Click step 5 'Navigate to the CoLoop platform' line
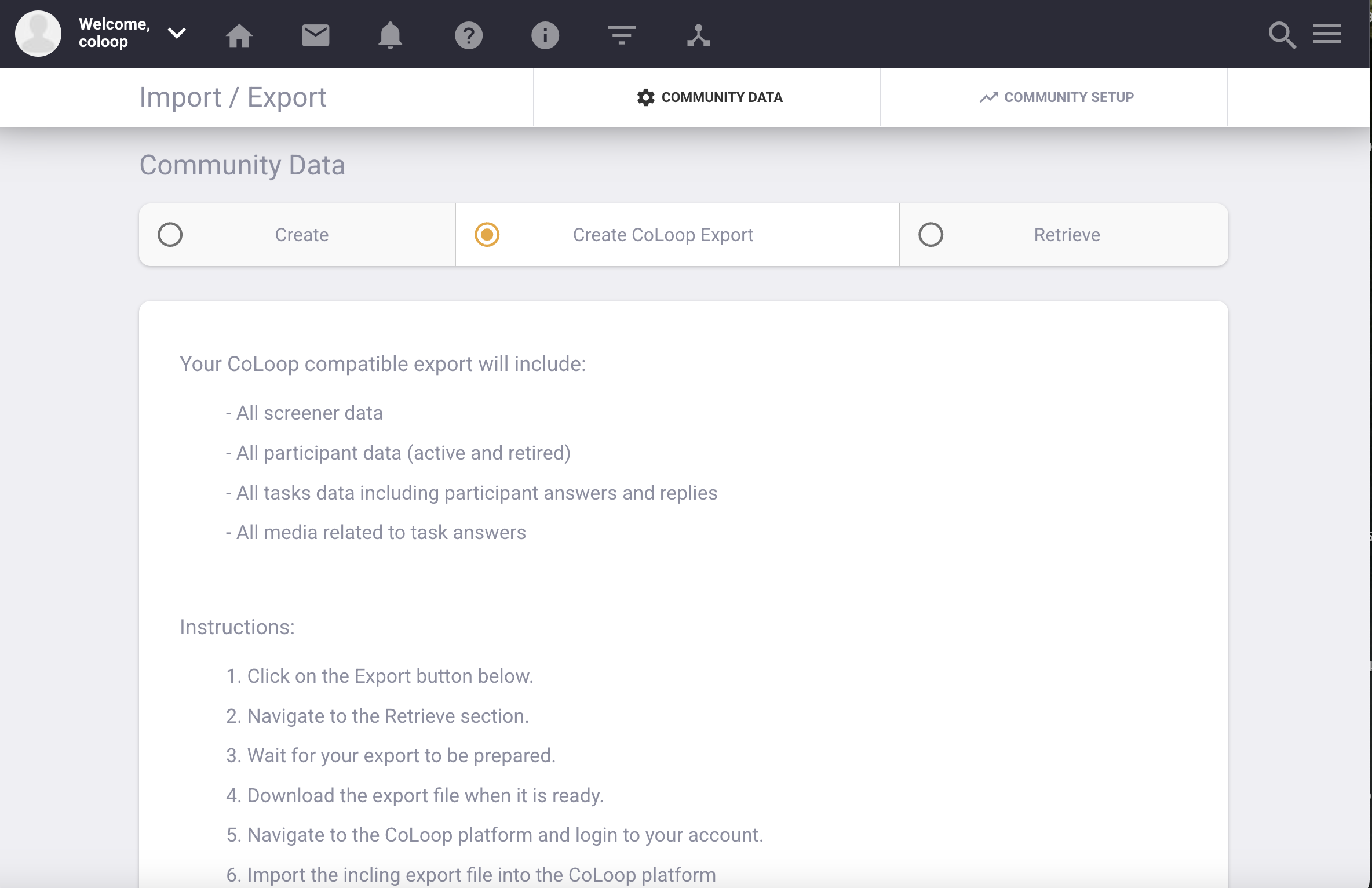Screen dimensions: 1372x888 click(x=495, y=835)
